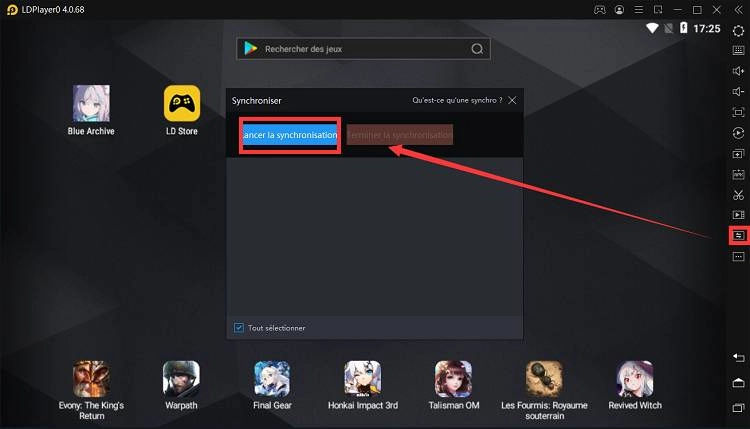The width and height of the screenshot is (750, 429).
Task: Start Honkai Impact 3rd
Action: [x=363, y=379]
